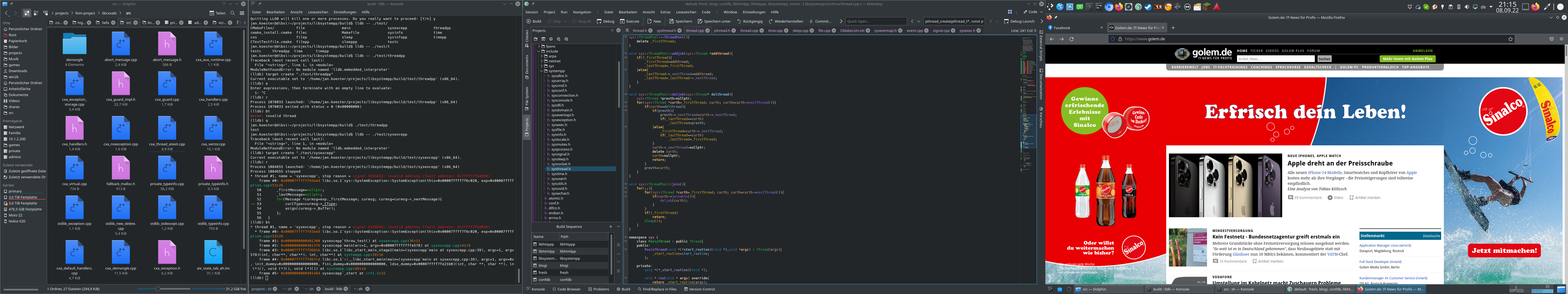
Task: Open the Dolphin hamburger menu icon
Action: (242, 13)
